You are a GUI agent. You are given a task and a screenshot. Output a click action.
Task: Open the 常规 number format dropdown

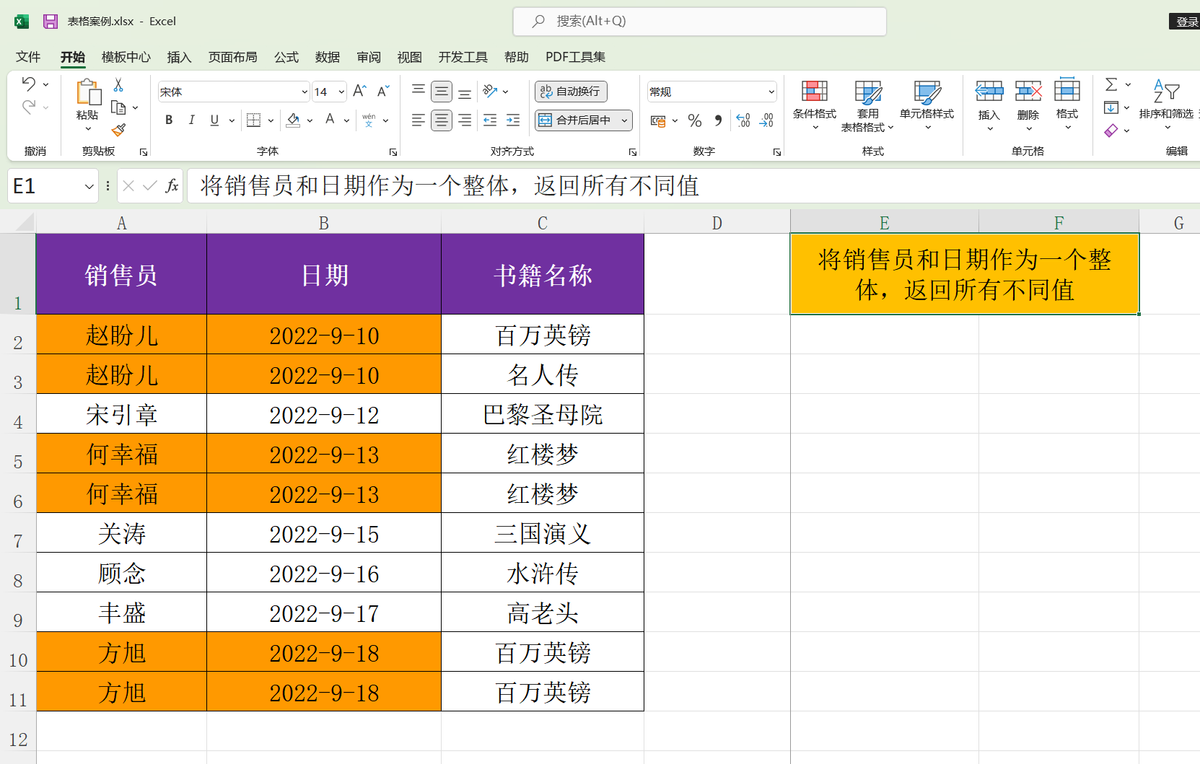pos(771,92)
